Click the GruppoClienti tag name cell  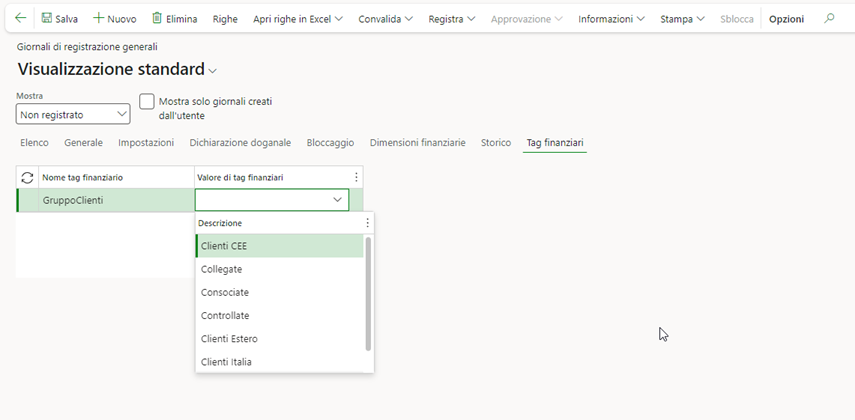point(116,200)
